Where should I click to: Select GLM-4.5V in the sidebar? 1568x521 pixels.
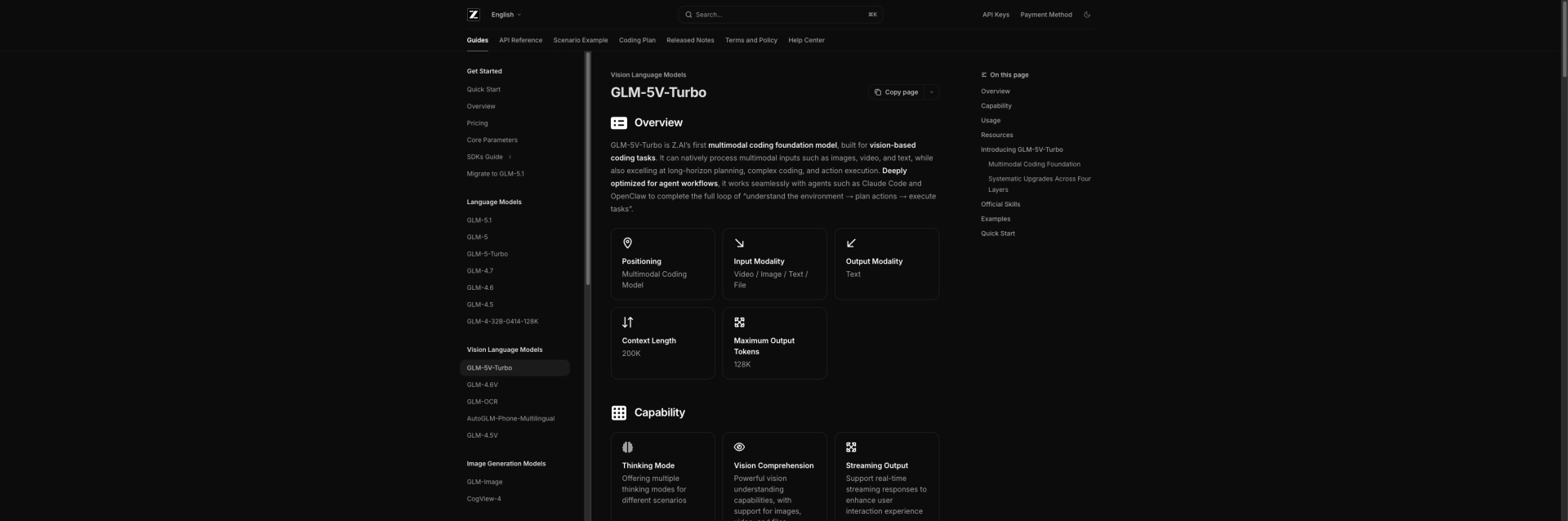(x=483, y=435)
